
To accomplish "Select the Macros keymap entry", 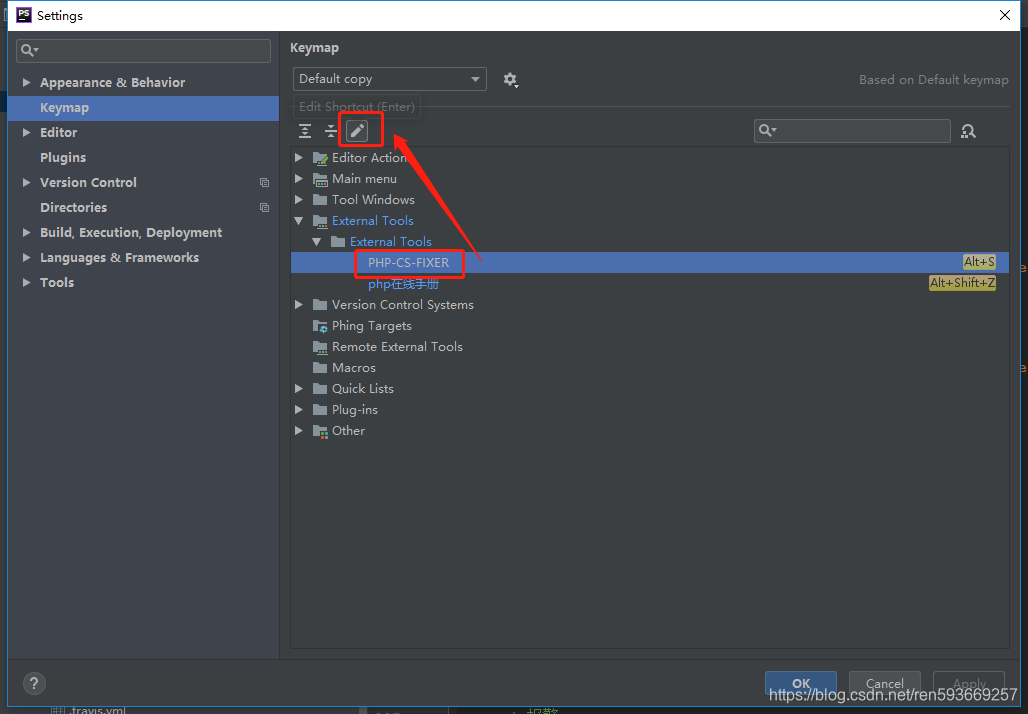I will coord(354,368).
